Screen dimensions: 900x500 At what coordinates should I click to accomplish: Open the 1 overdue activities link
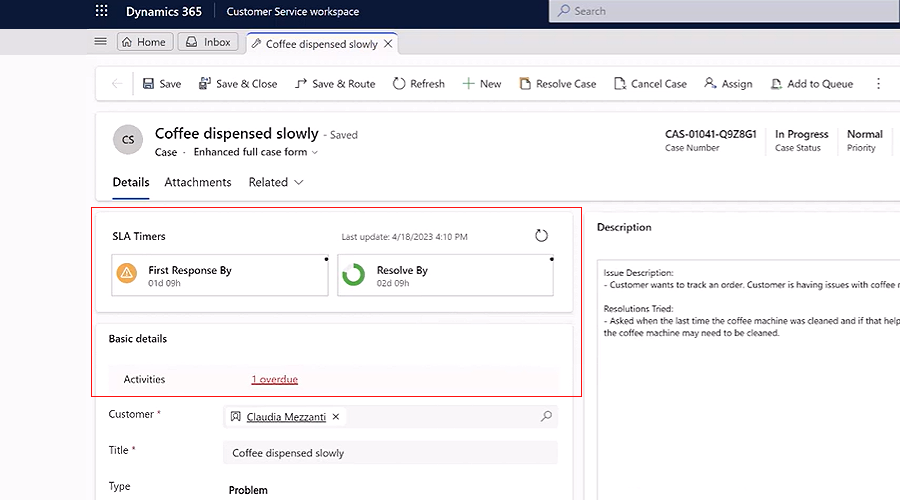tap(275, 379)
